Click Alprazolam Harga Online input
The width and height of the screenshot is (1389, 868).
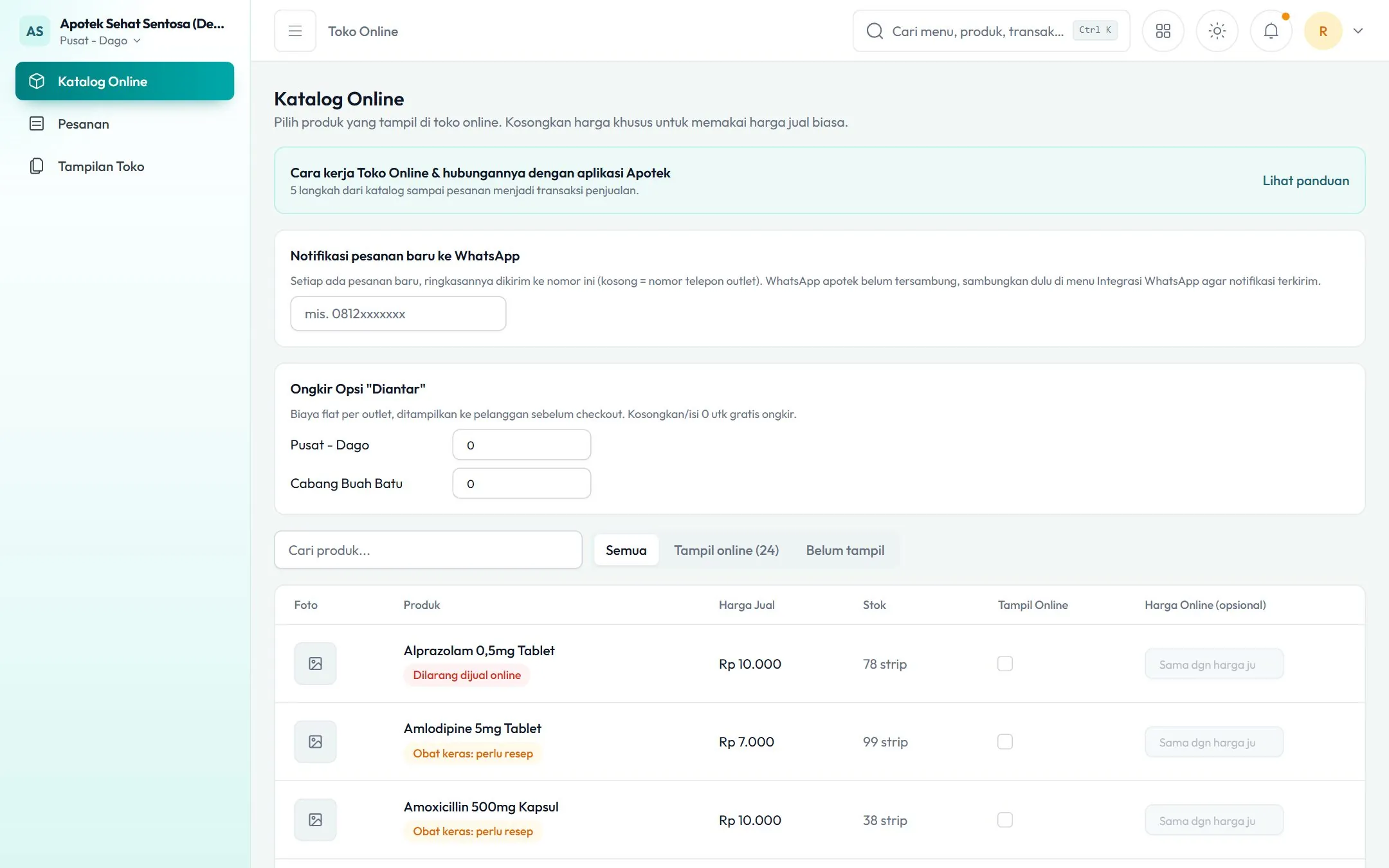[1214, 664]
